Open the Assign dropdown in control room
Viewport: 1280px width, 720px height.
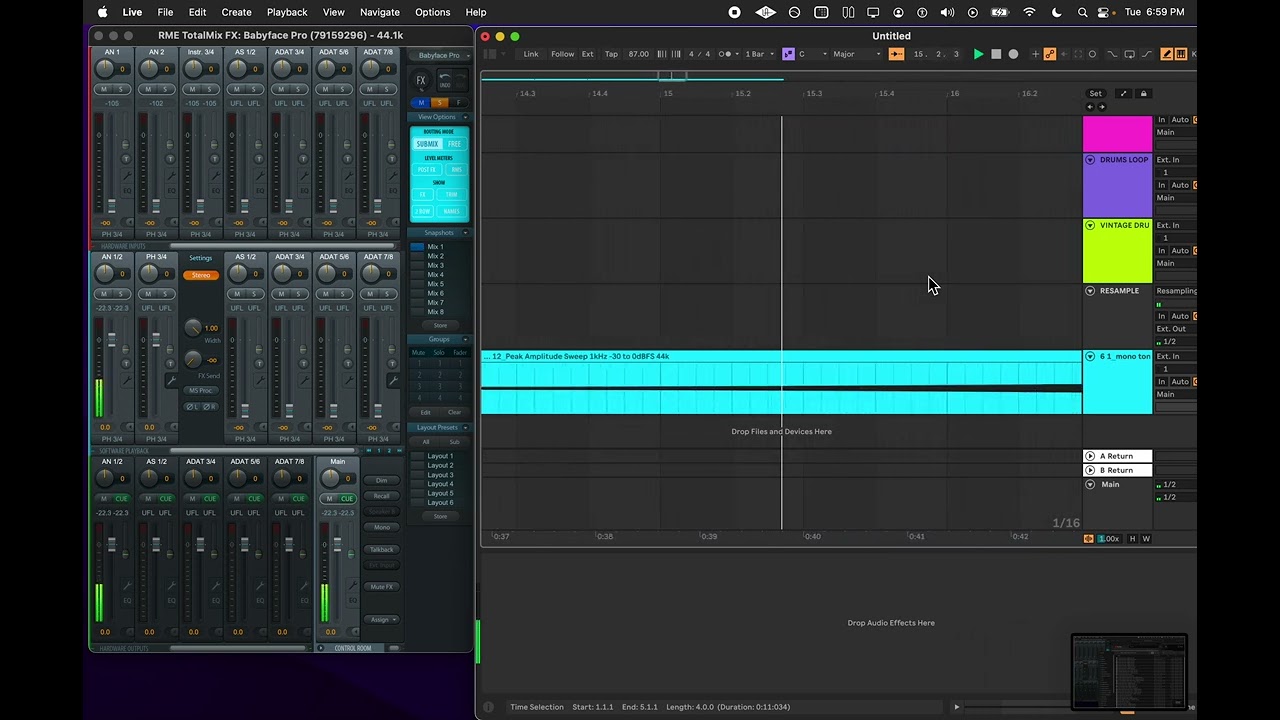coord(382,620)
